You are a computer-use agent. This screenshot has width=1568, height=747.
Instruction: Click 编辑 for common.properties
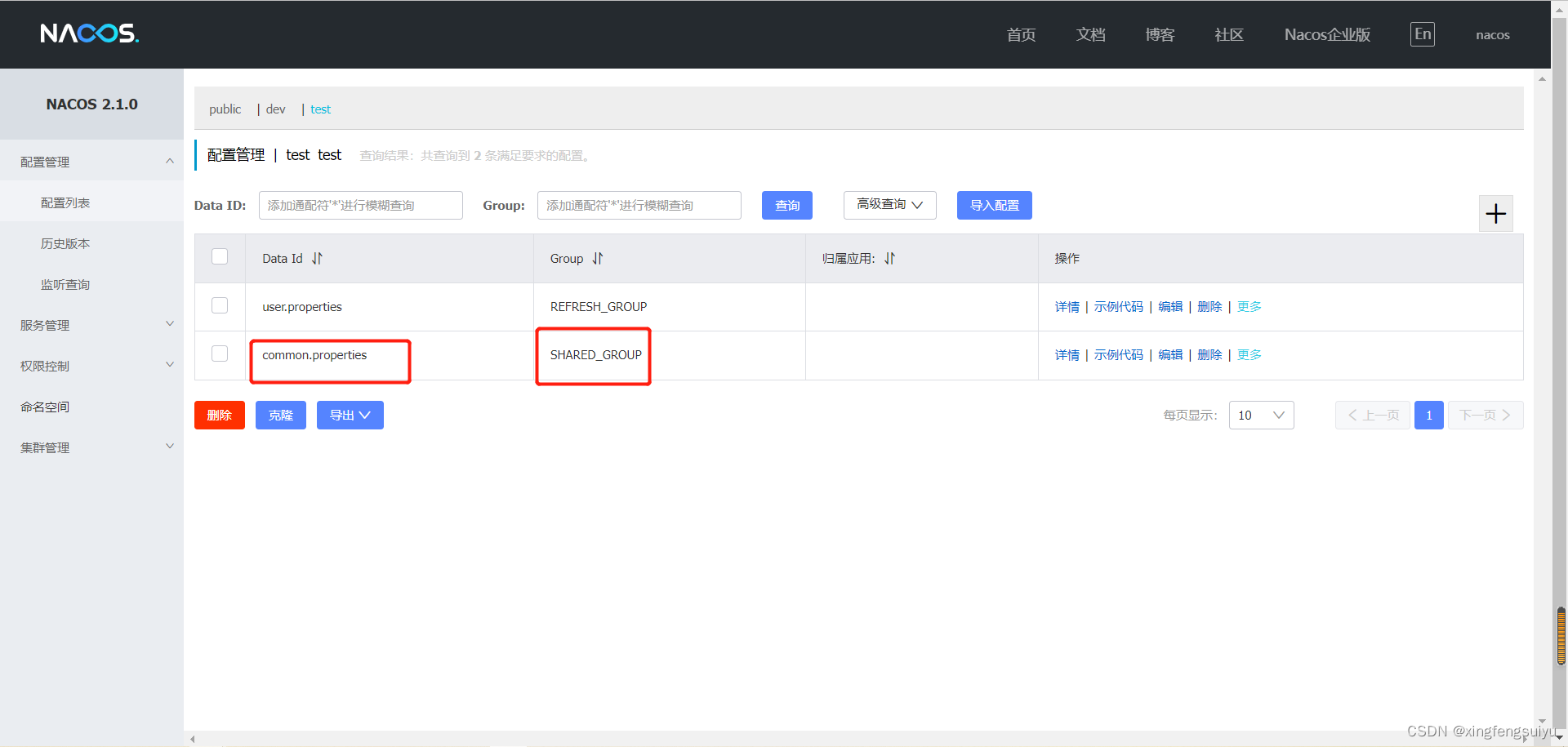pyautogui.click(x=1170, y=355)
